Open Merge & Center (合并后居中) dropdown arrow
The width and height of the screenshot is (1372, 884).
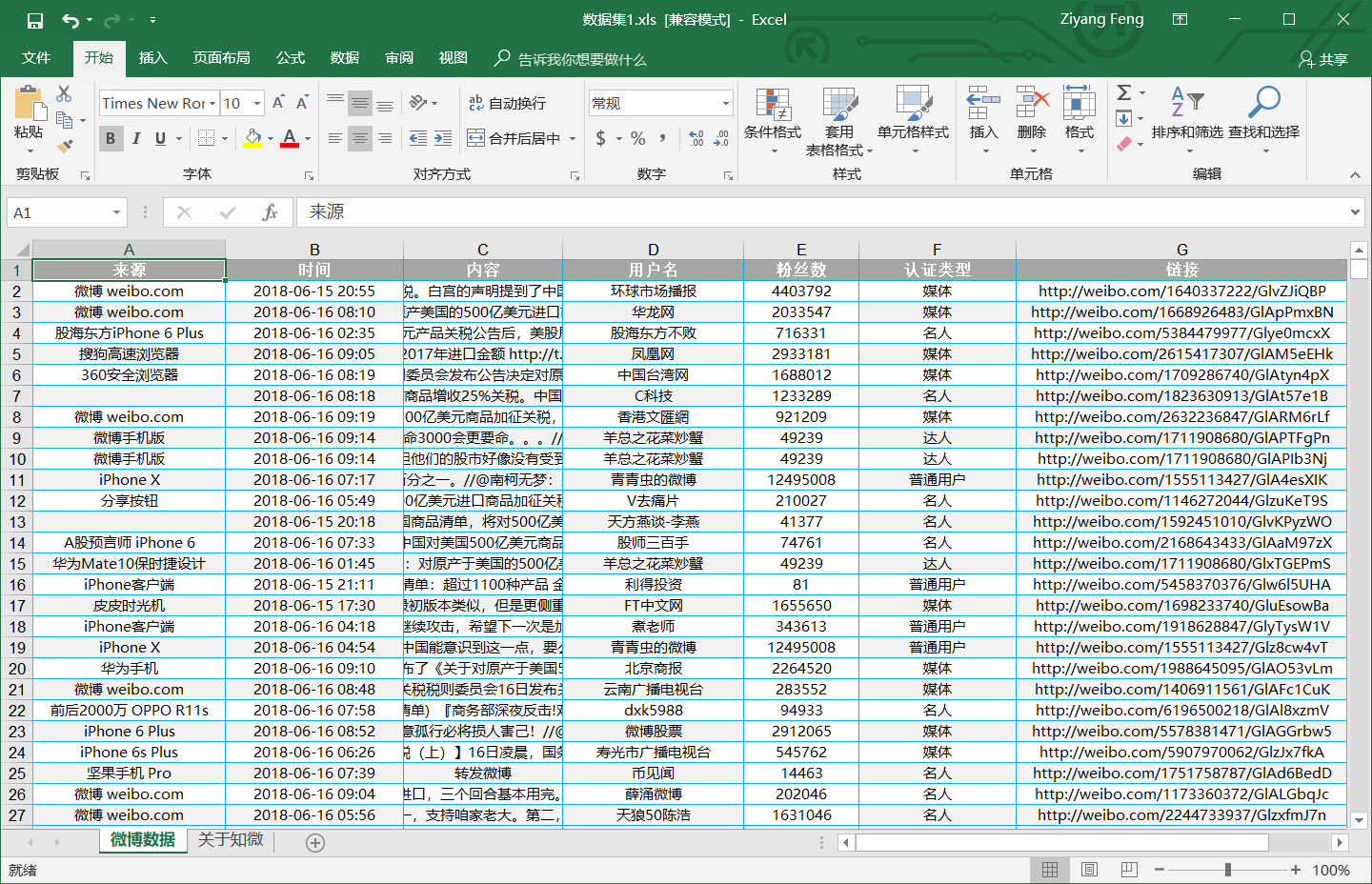click(x=573, y=138)
